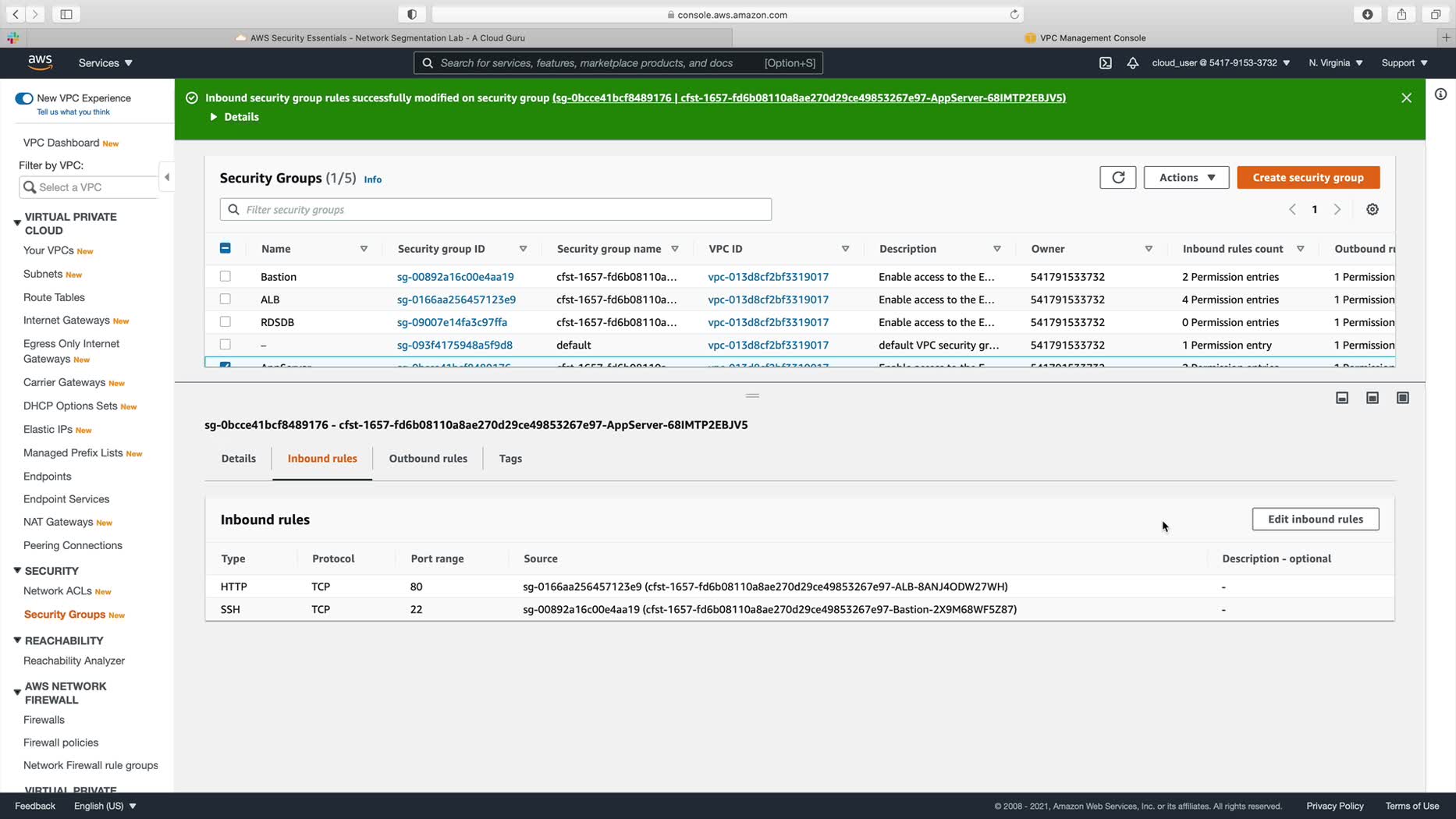
Task: Sort by Security group ID column arrow
Action: (523, 249)
